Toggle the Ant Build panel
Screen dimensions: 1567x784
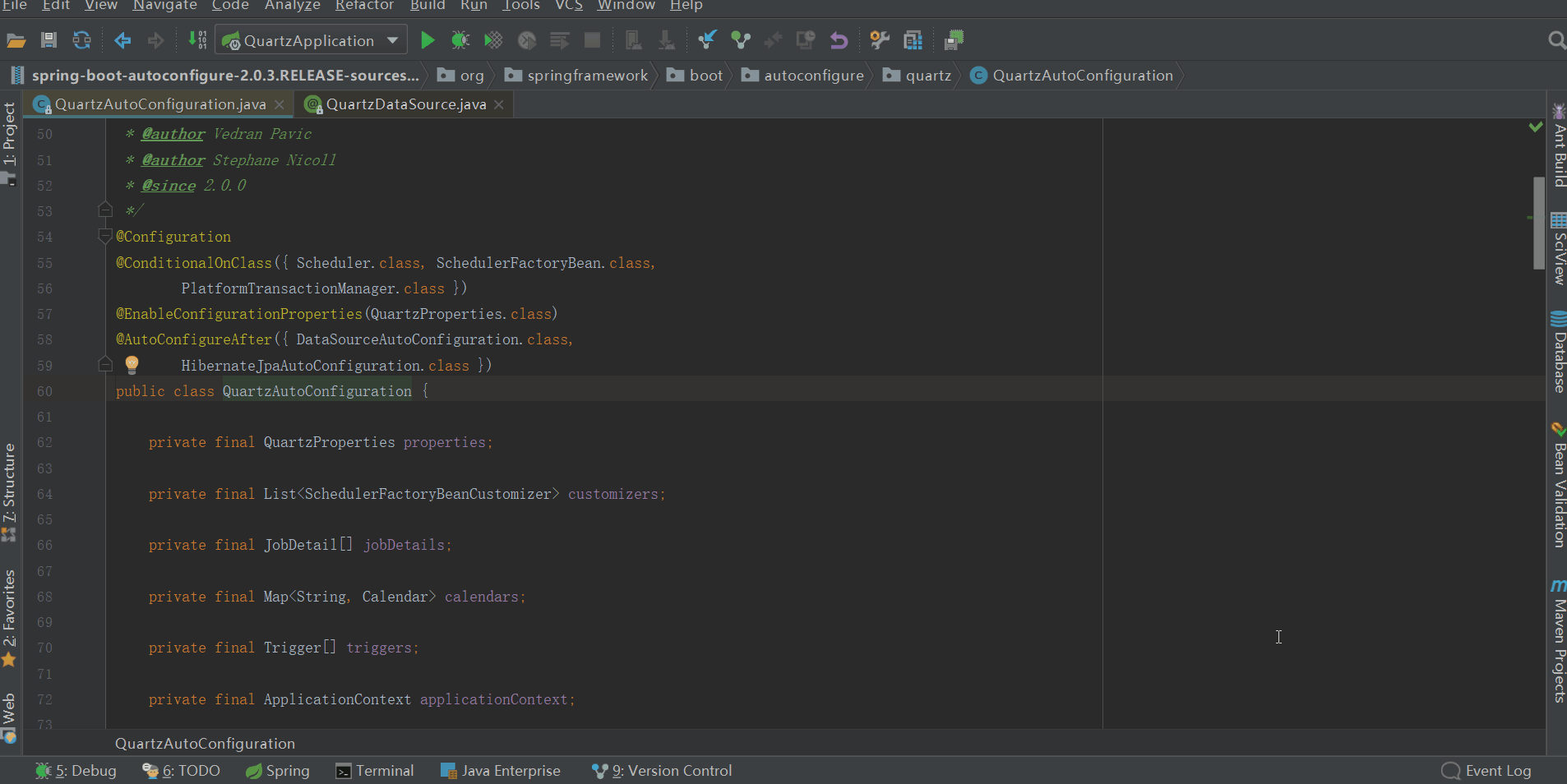pyautogui.click(x=1558, y=145)
